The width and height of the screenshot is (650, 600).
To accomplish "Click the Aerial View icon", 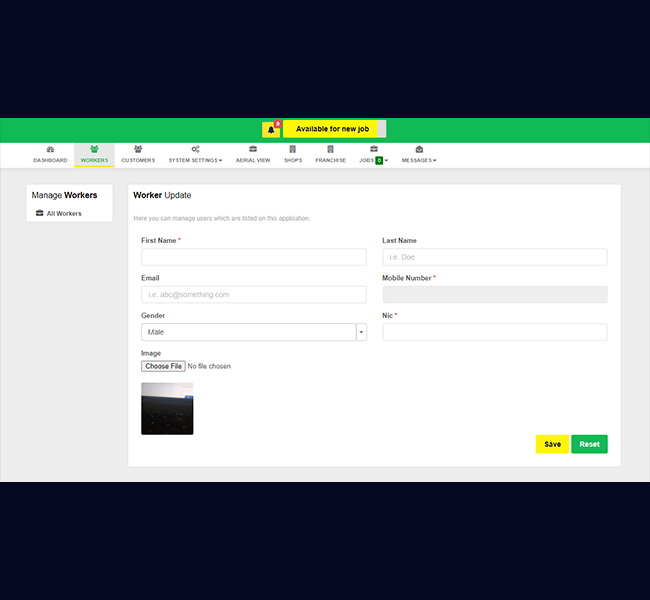I will coord(253,149).
